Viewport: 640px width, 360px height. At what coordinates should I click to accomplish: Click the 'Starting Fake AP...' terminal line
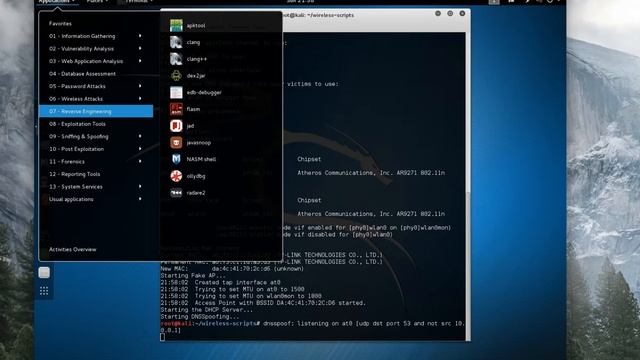click(193, 276)
